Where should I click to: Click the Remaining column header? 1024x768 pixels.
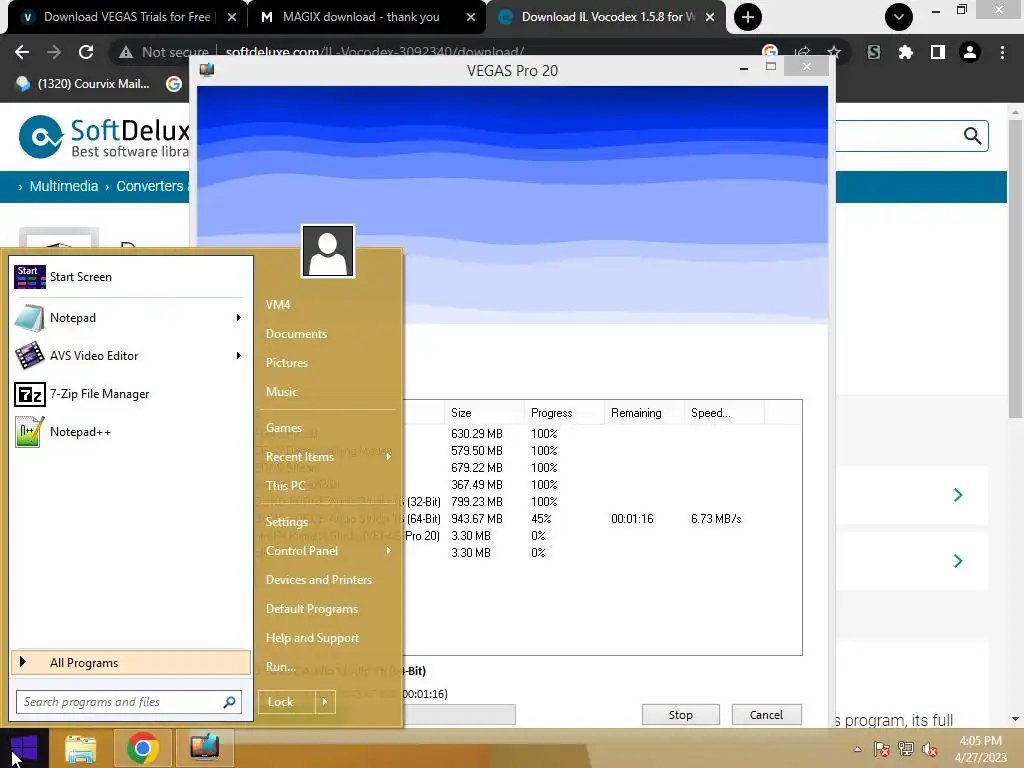(644, 413)
